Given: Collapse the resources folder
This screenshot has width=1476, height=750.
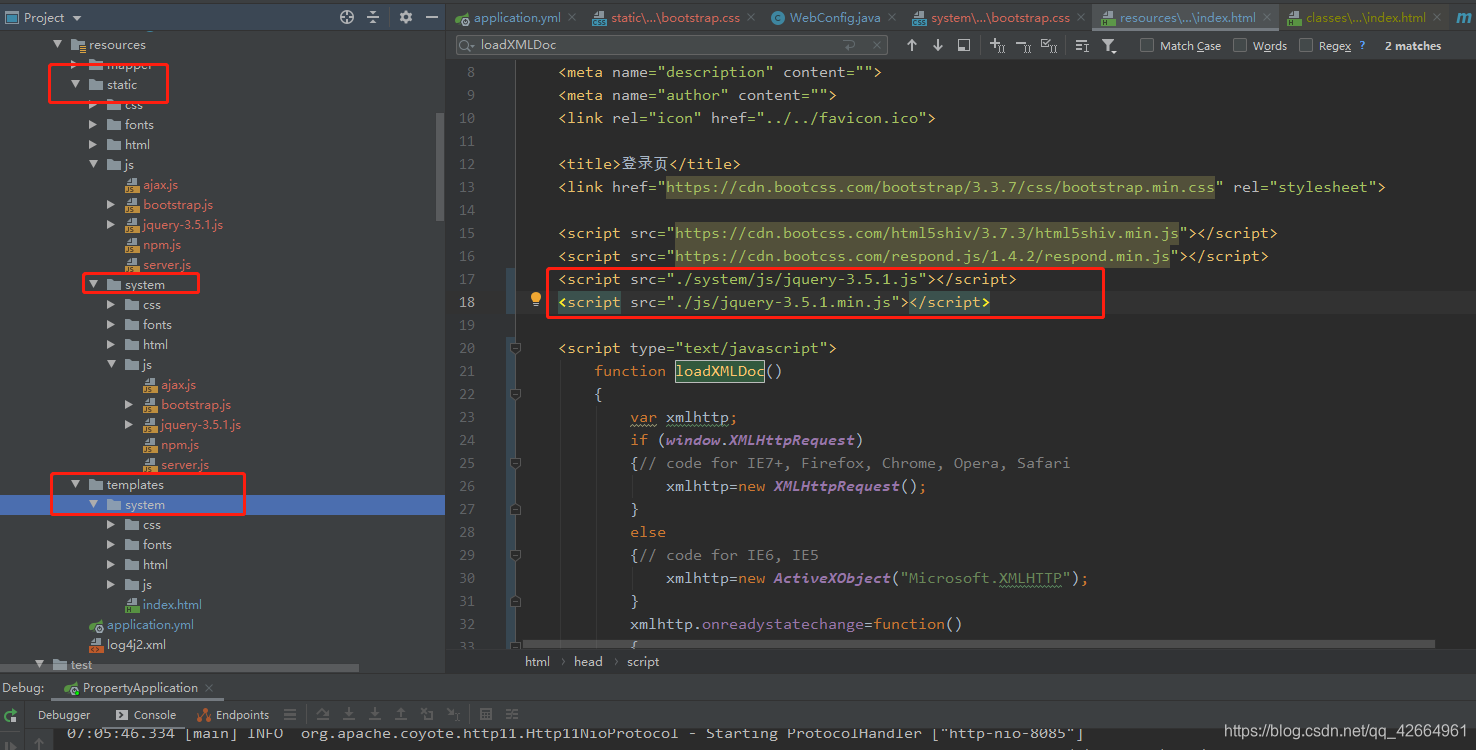Looking at the screenshot, I should point(57,45).
